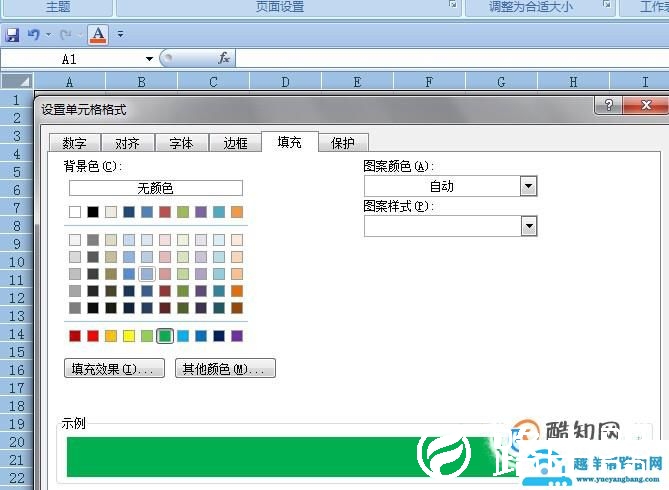
Task: Switch to the 边框 tab
Action: [x=235, y=143]
